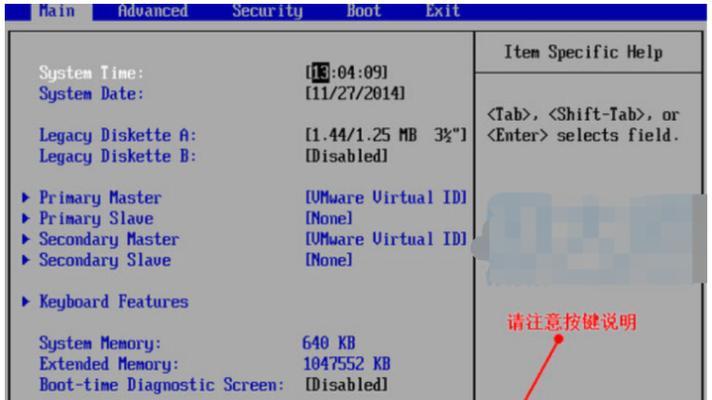The width and height of the screenshot is (712, 400).
Task: Switch to the Security tab
Action: click(x=267, y=11)
